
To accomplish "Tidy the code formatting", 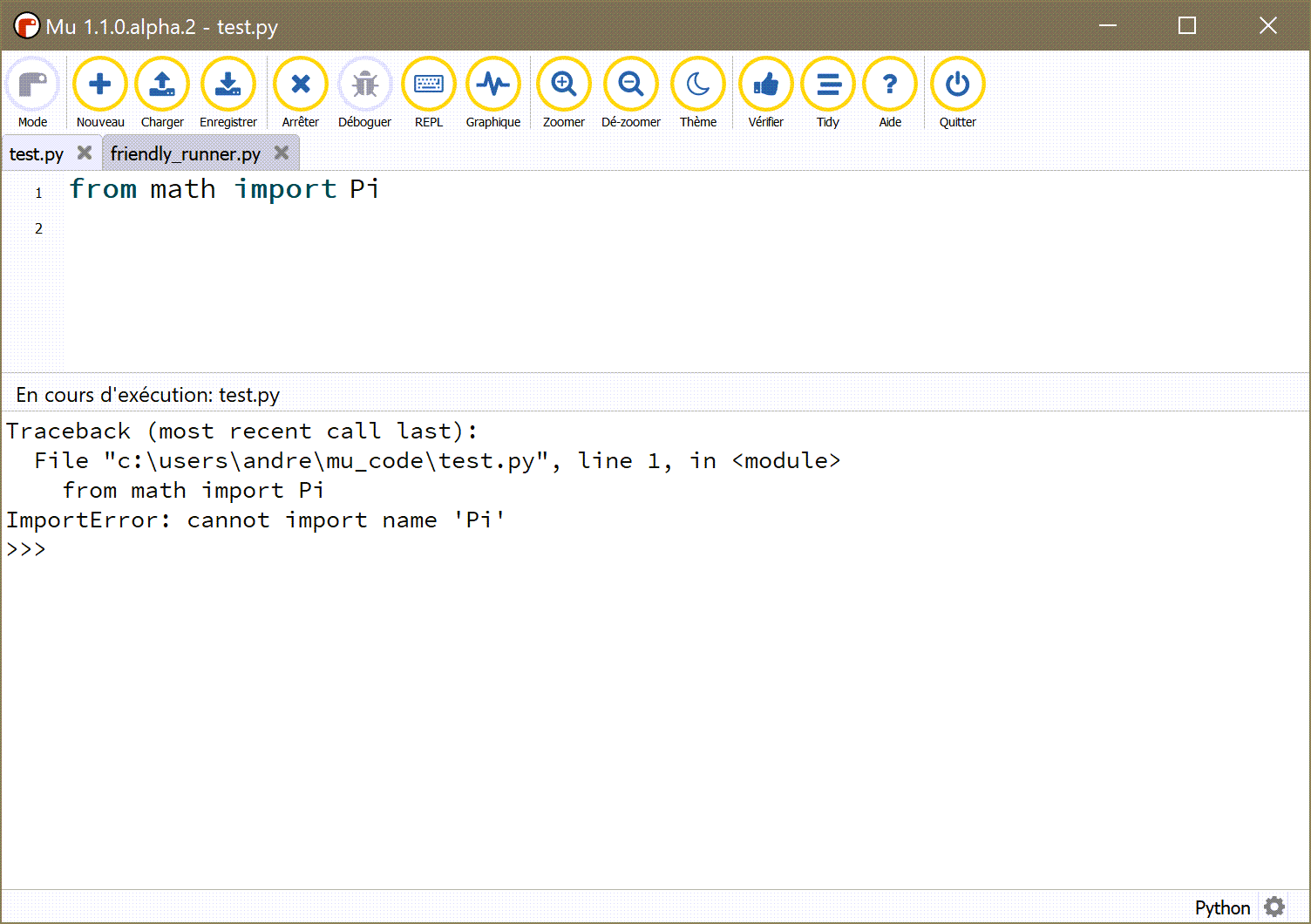I will [x=828, y=93].
